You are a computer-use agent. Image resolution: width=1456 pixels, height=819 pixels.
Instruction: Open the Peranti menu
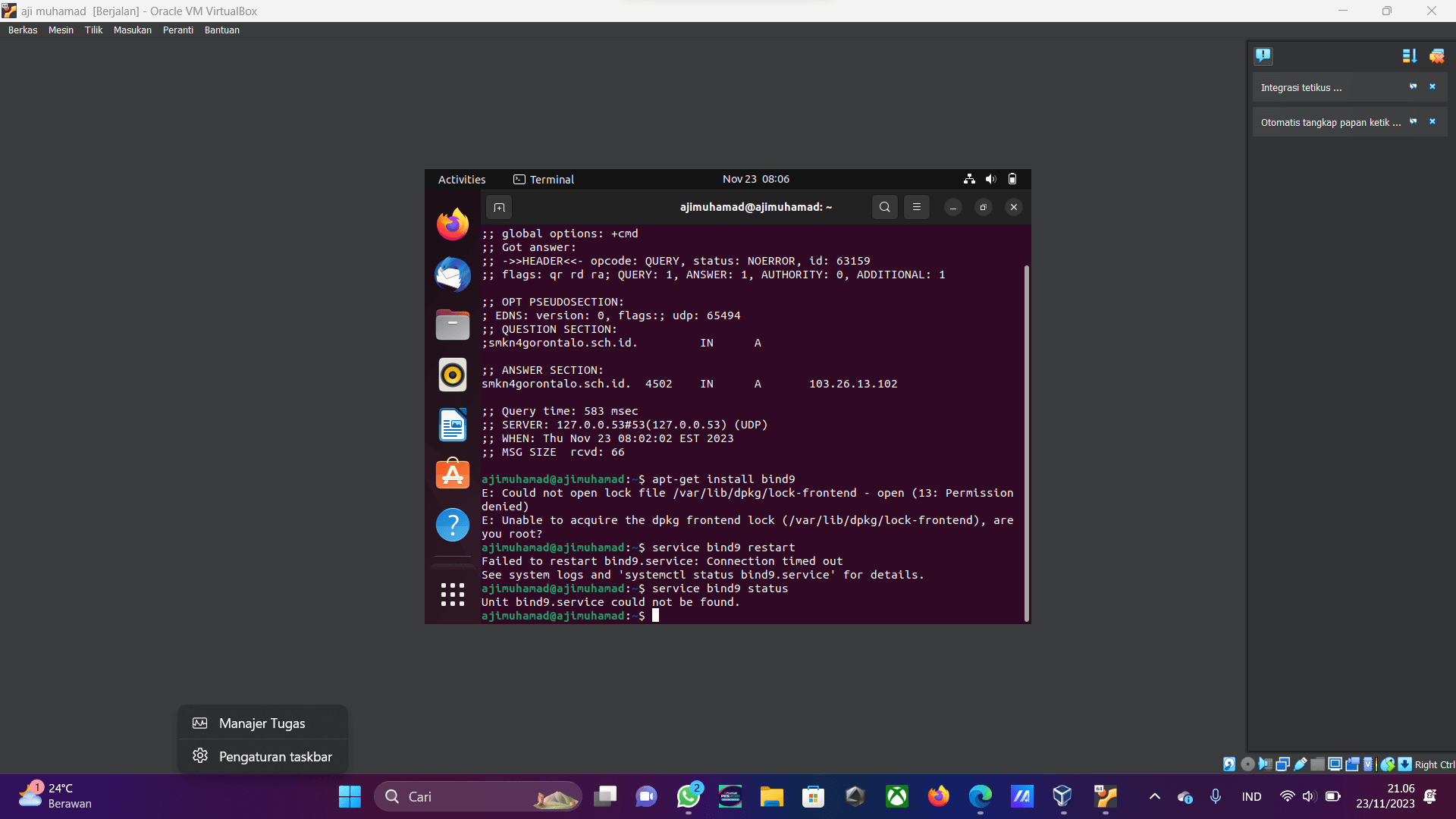point(178,30)
